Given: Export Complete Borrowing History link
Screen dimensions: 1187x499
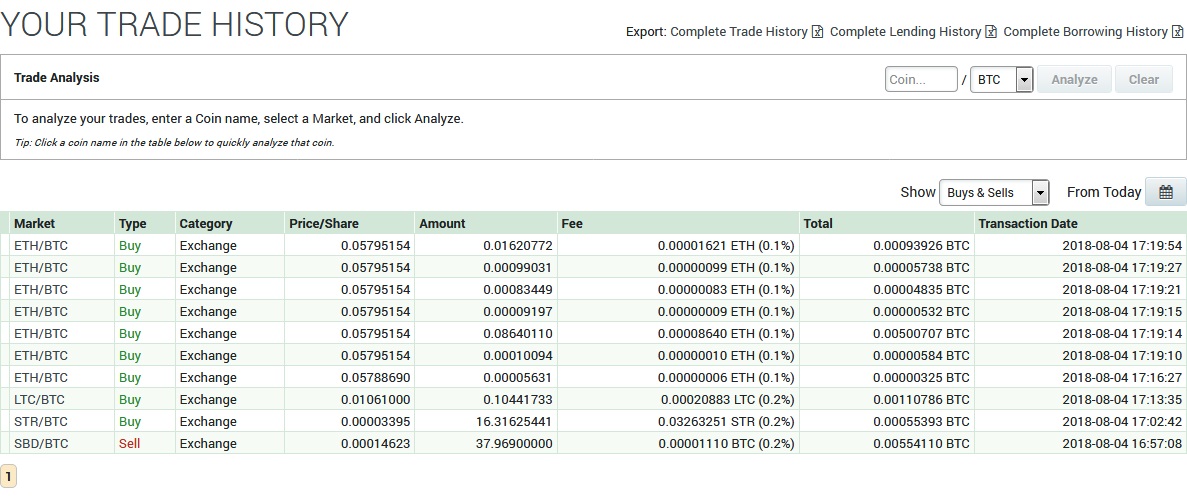Looking at the screenshot, I should point(1085,32).
